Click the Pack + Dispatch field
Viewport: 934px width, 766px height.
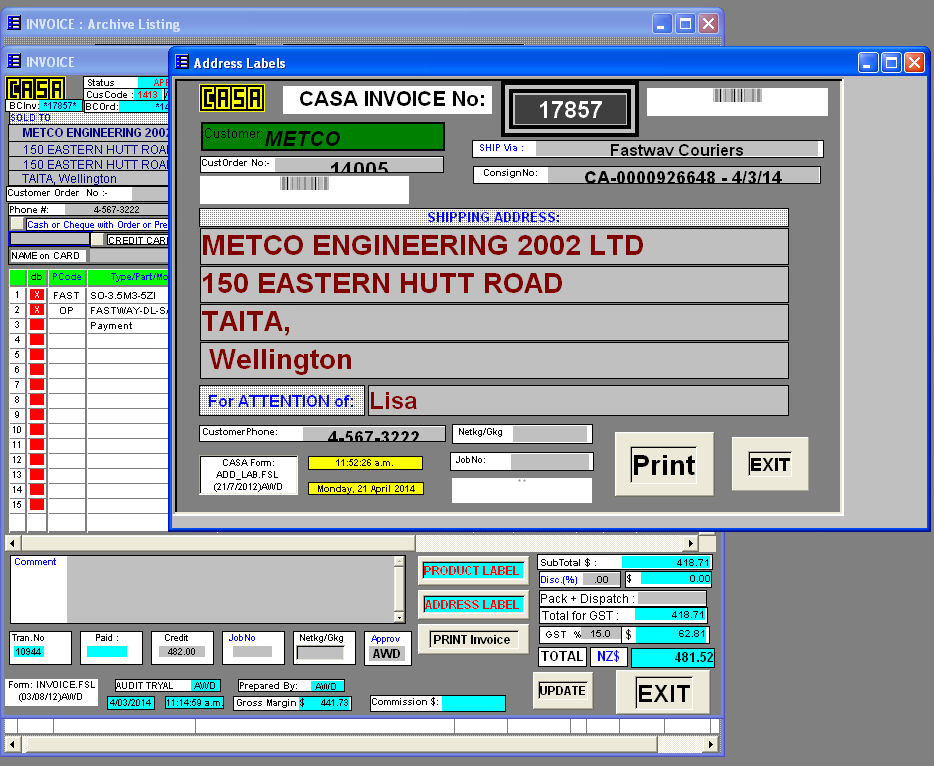(672, 598)
